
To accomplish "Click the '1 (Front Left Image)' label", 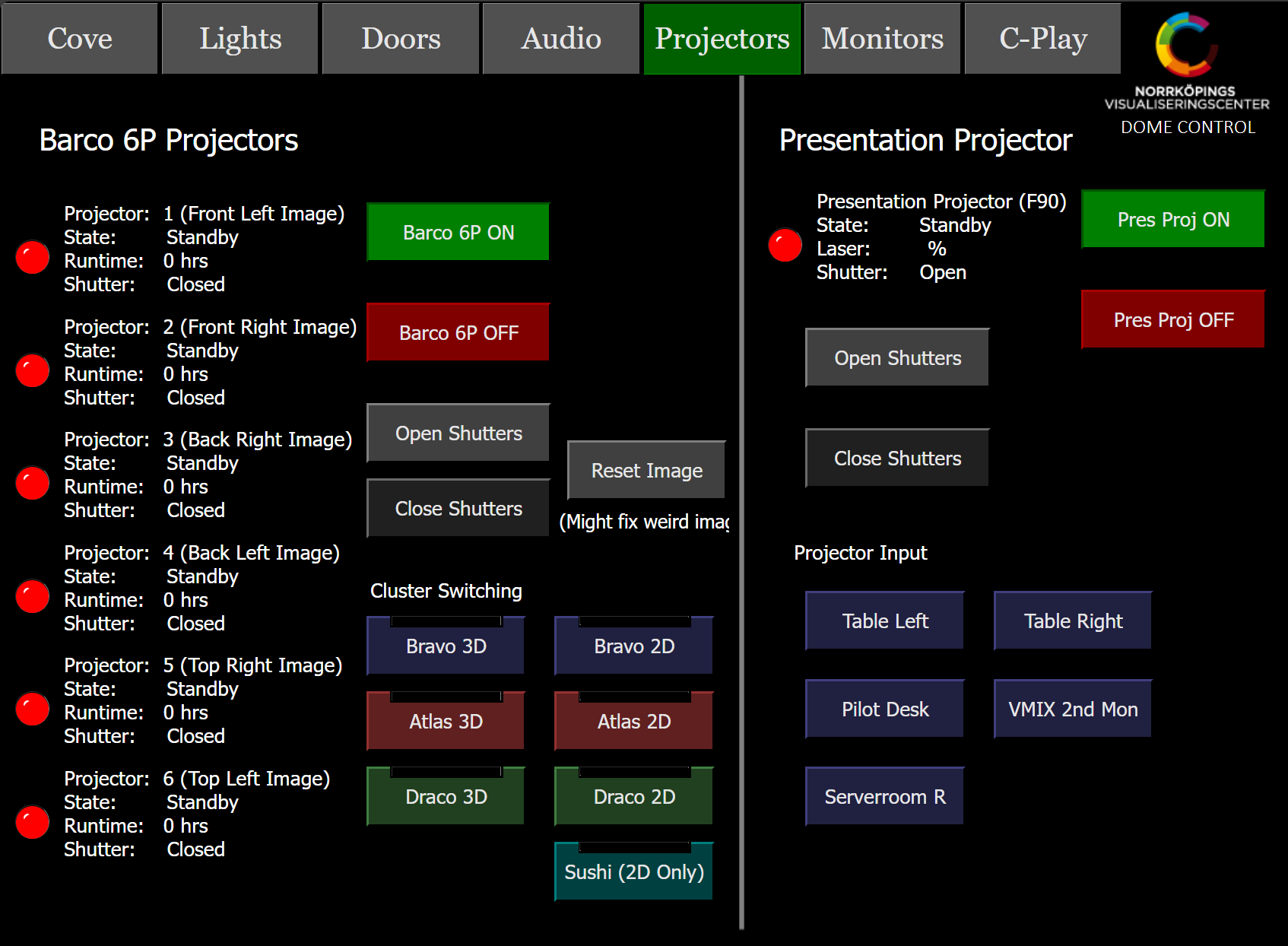I will point(254,214).
